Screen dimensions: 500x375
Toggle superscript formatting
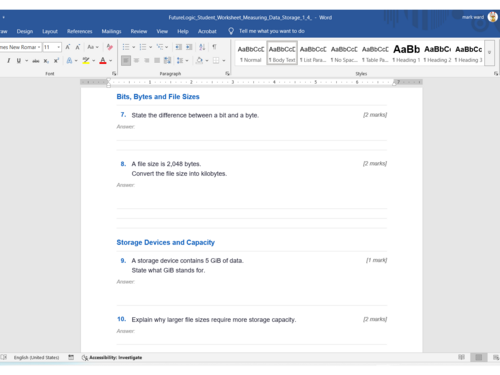(56, 60)
